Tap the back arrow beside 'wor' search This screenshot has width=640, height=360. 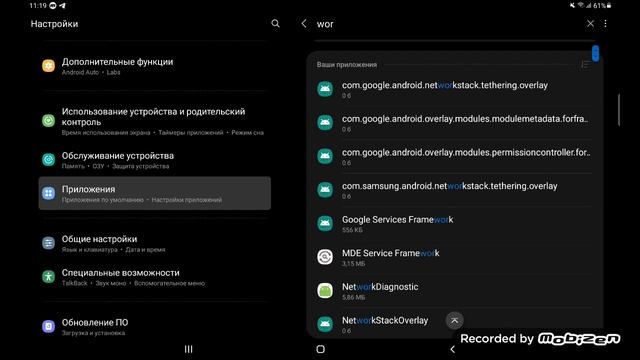pyautogui.click(x=304, y=24)
